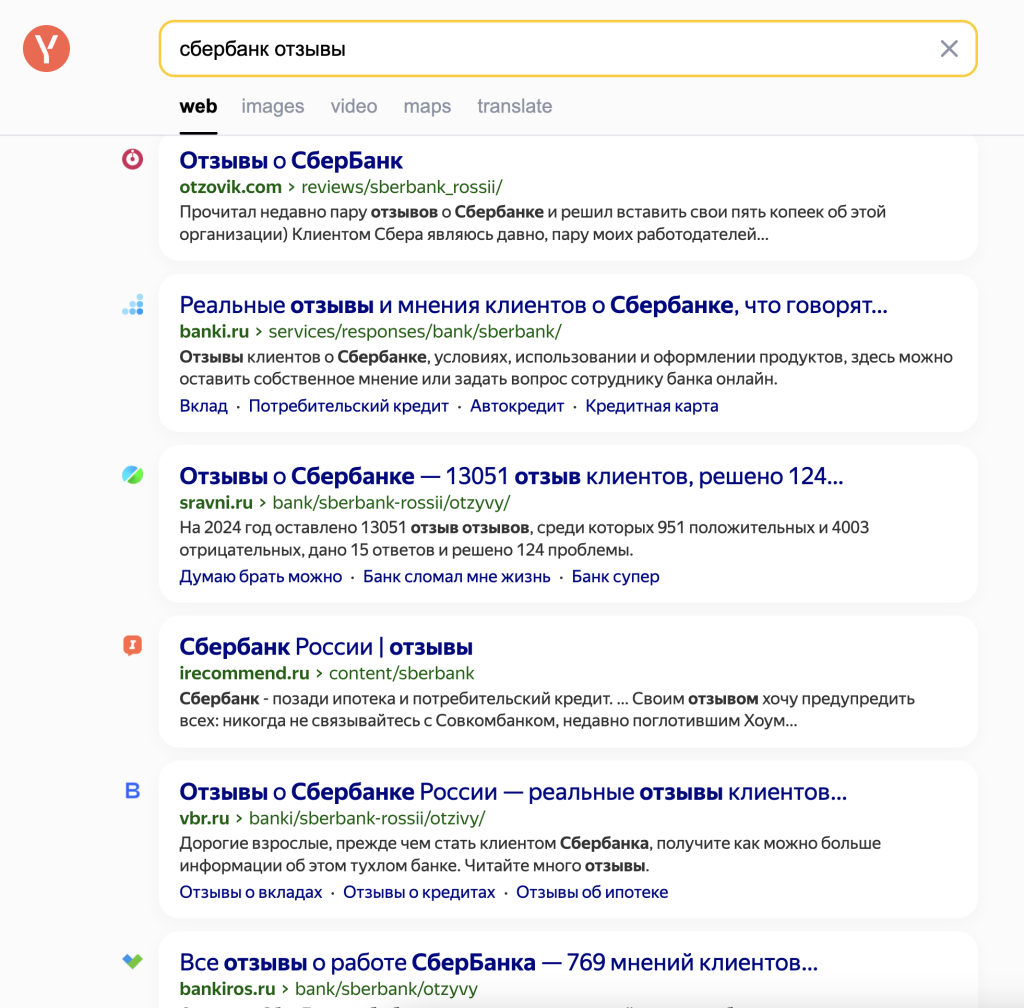
Task: Click the vbr.ru blue B favicon
Action: tap(133, 791)
